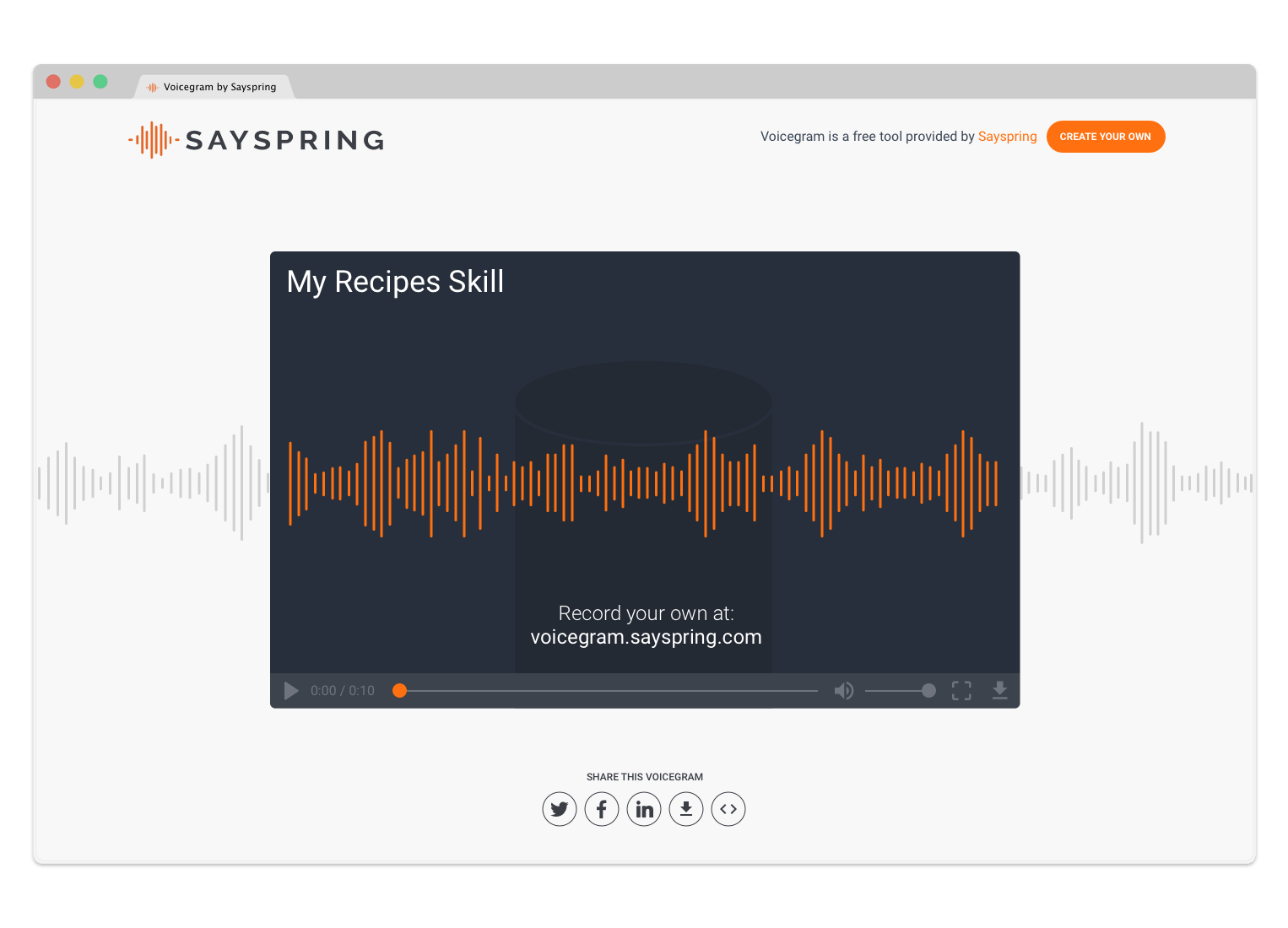Click the orange waveform in the video

point(643,483)
